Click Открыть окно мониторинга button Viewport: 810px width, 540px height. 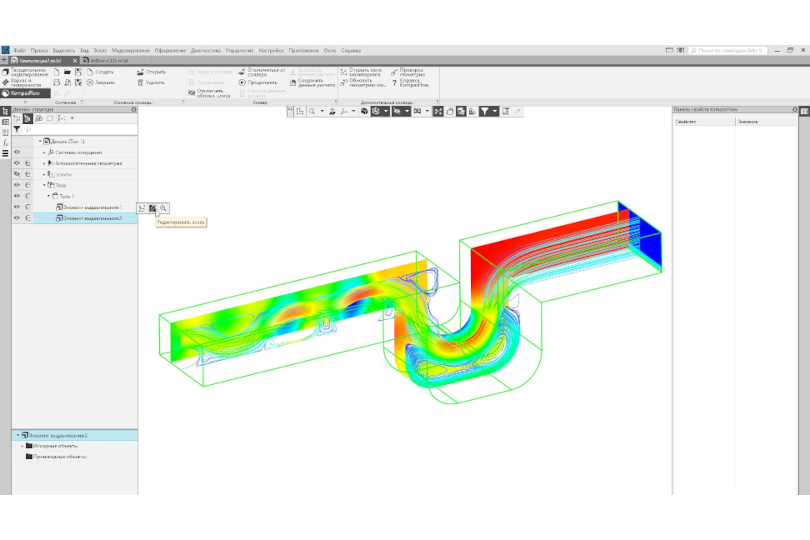coord(361,72)
